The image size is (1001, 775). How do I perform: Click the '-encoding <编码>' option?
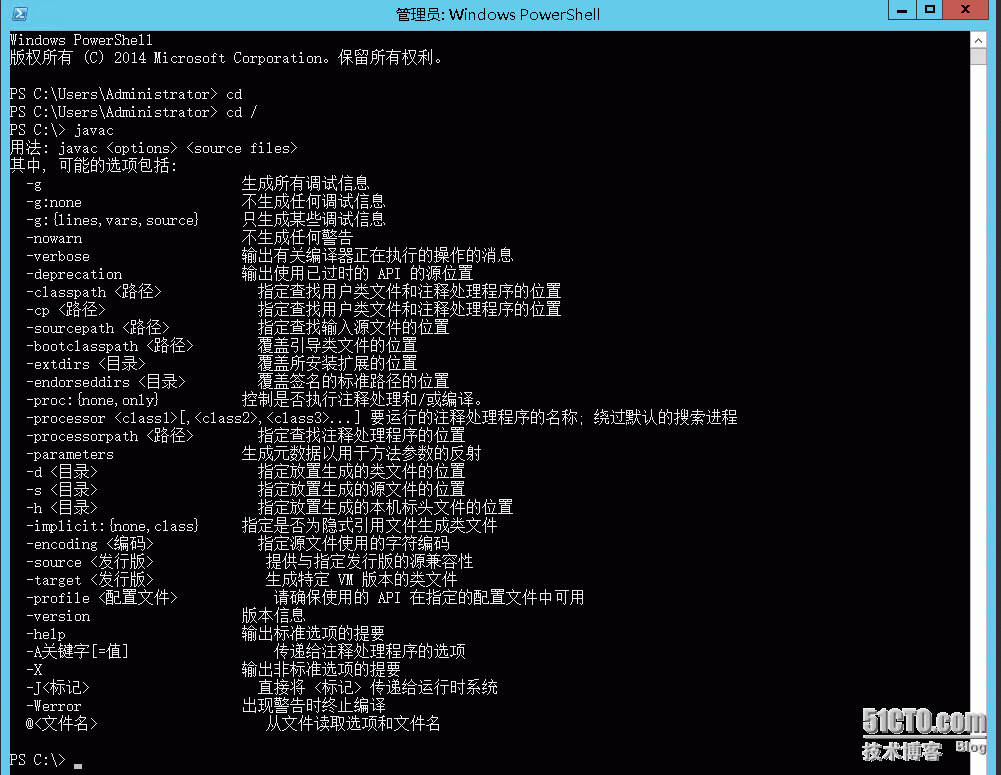pos(89,544)
